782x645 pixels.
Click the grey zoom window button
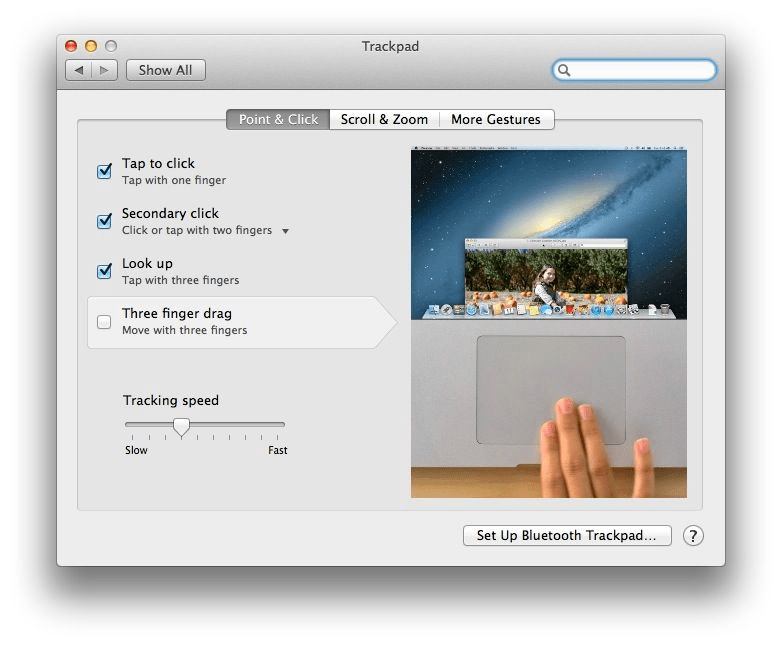tap(111, 46)
